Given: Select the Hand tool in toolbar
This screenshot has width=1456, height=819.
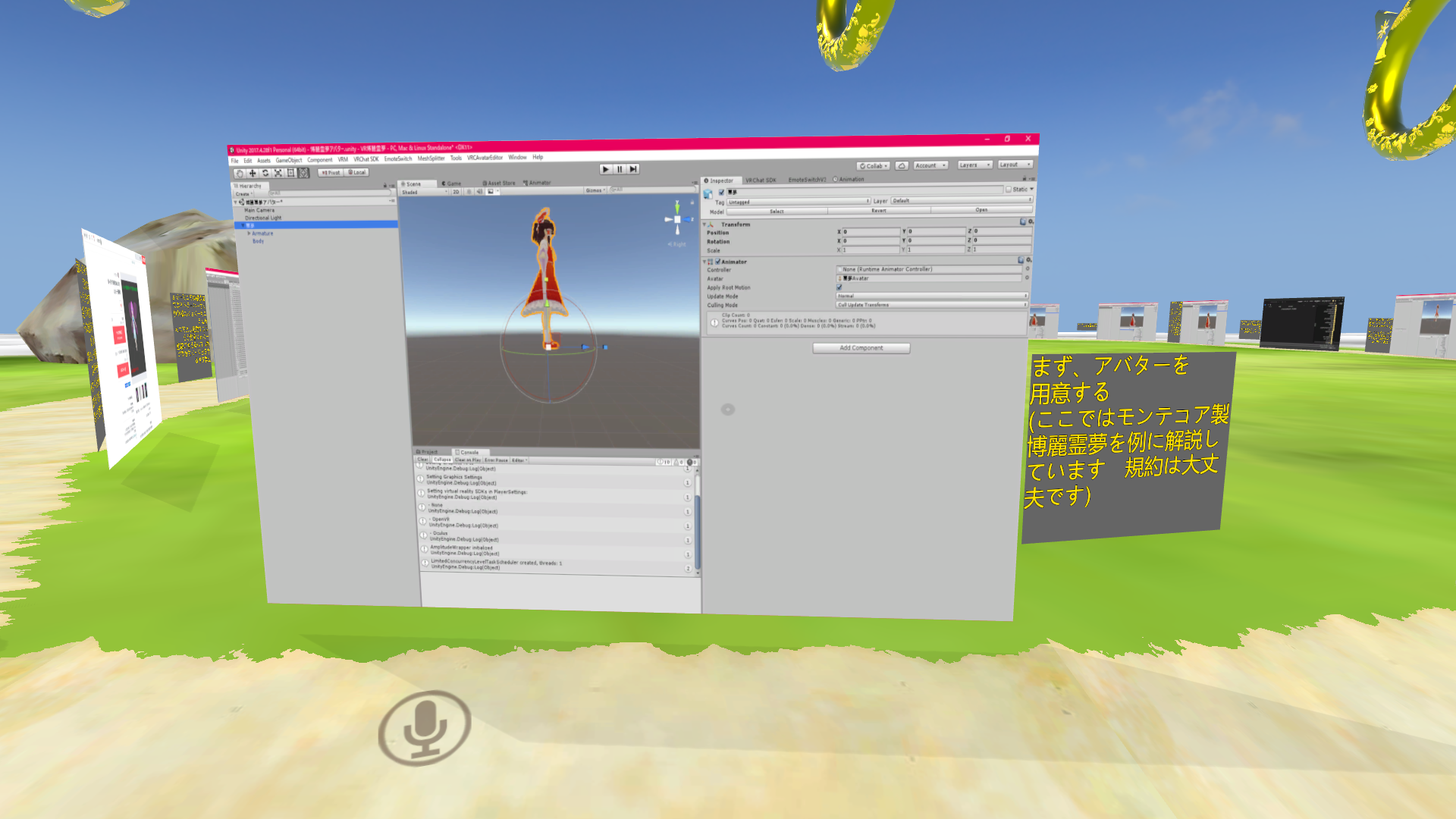Looking at the screenshot, I should 240,174.
